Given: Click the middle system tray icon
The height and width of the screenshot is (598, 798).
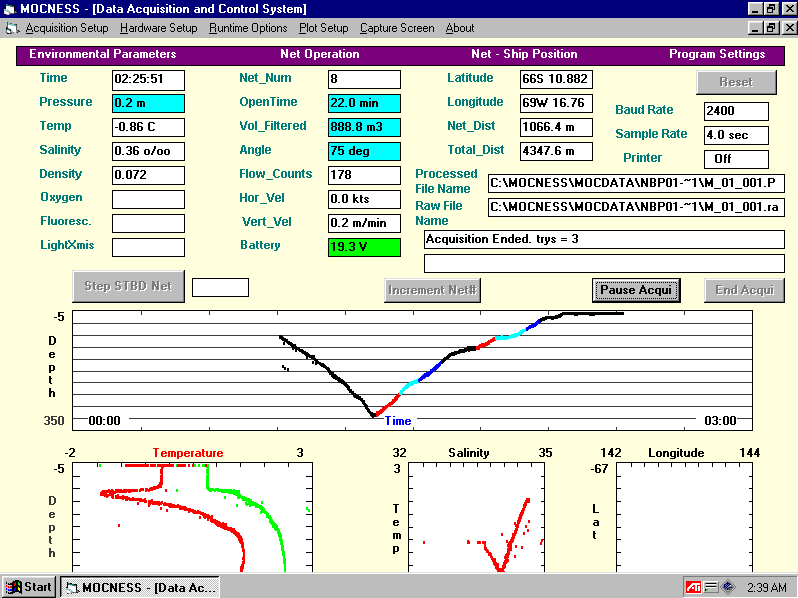Looking at the screenshot, I should coord(710,587).
